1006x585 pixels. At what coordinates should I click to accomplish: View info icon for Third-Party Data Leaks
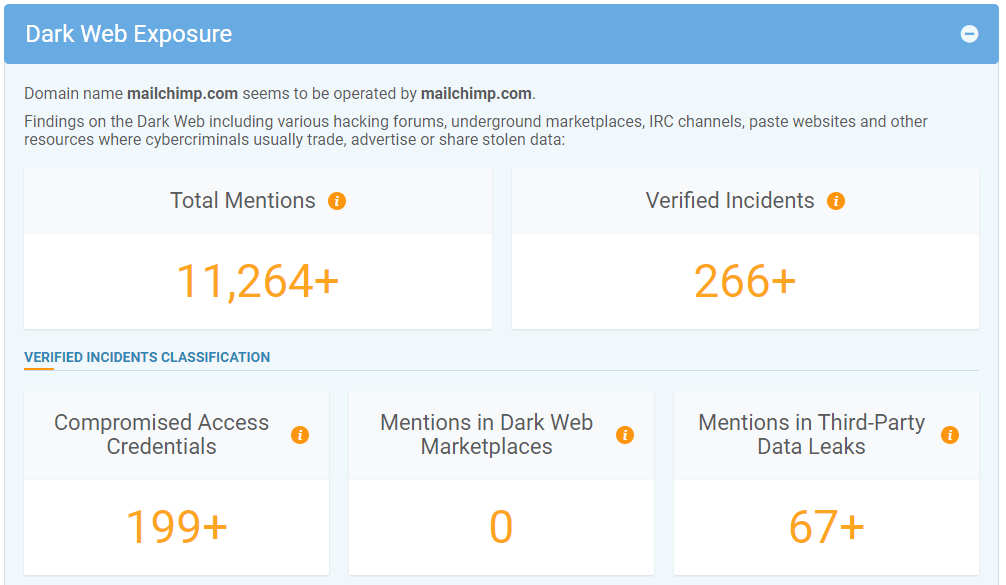point(950,435)
